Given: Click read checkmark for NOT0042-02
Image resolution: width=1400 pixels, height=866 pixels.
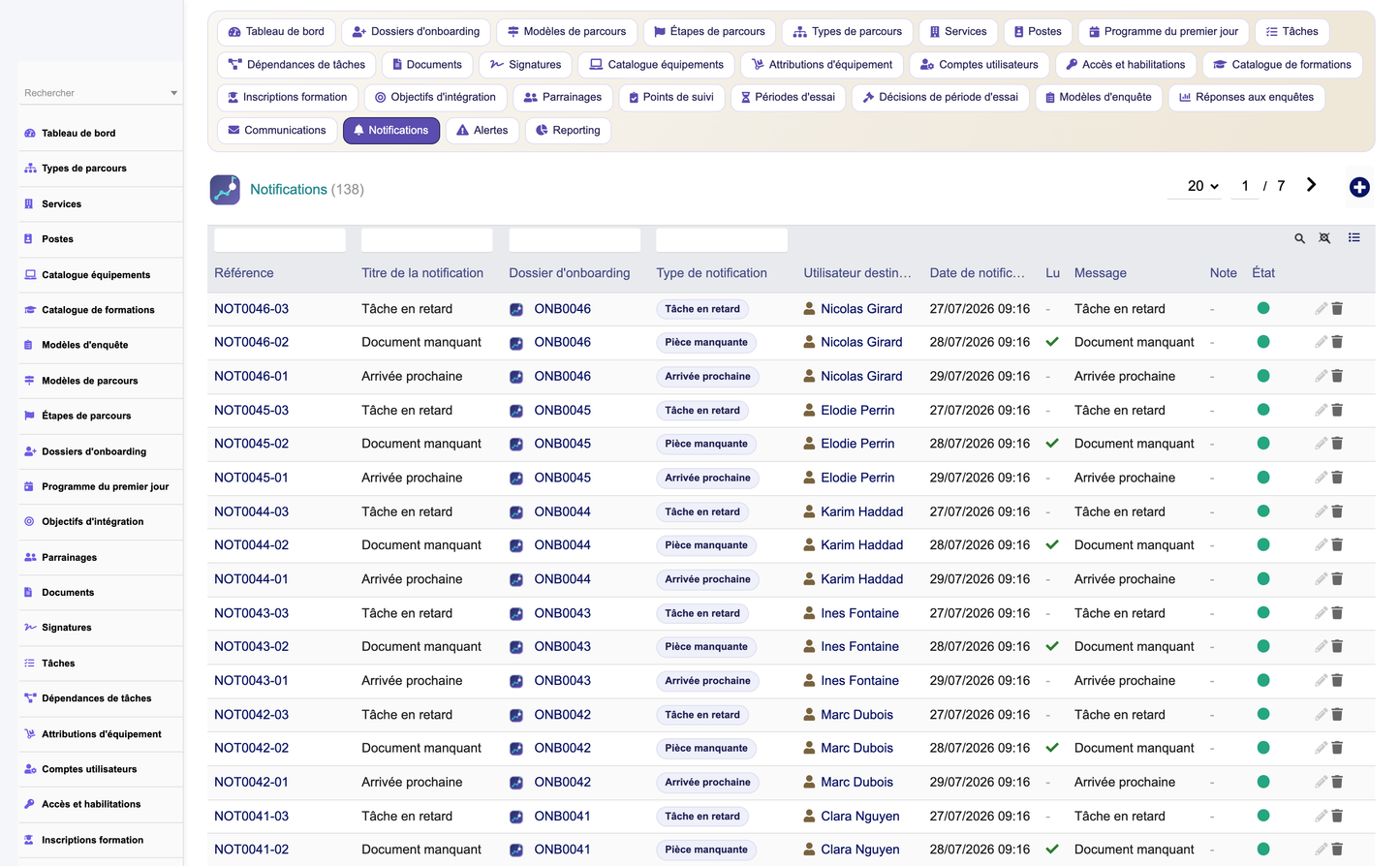Looking at the screenshot, I should pos(1052,748).
